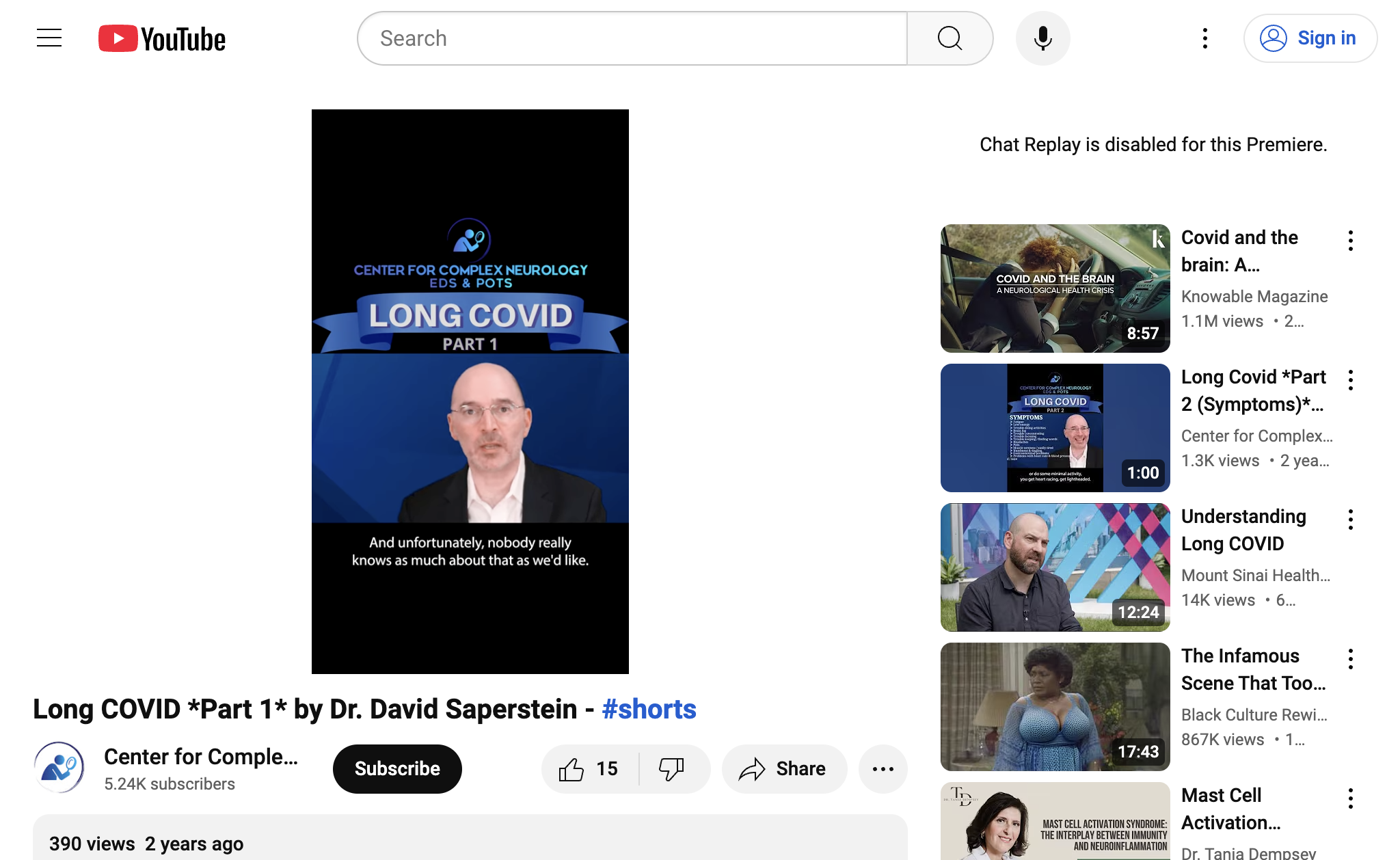Click Mount Sinai Health... channel name
The height and width of the screenshot is (860, 1400).
click(1256, 576)
